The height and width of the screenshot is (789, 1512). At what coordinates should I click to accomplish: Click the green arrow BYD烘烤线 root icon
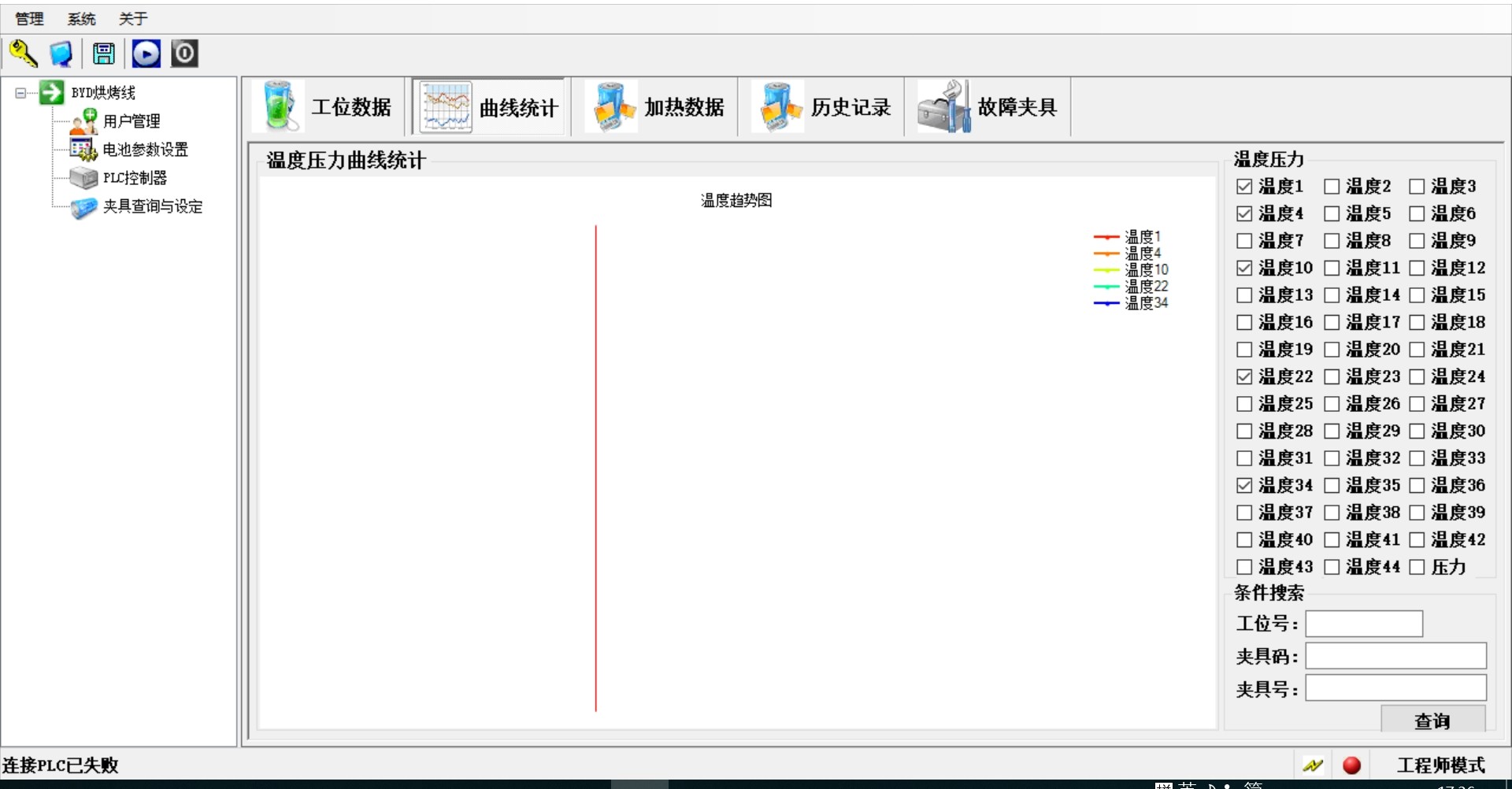point(51,92)
